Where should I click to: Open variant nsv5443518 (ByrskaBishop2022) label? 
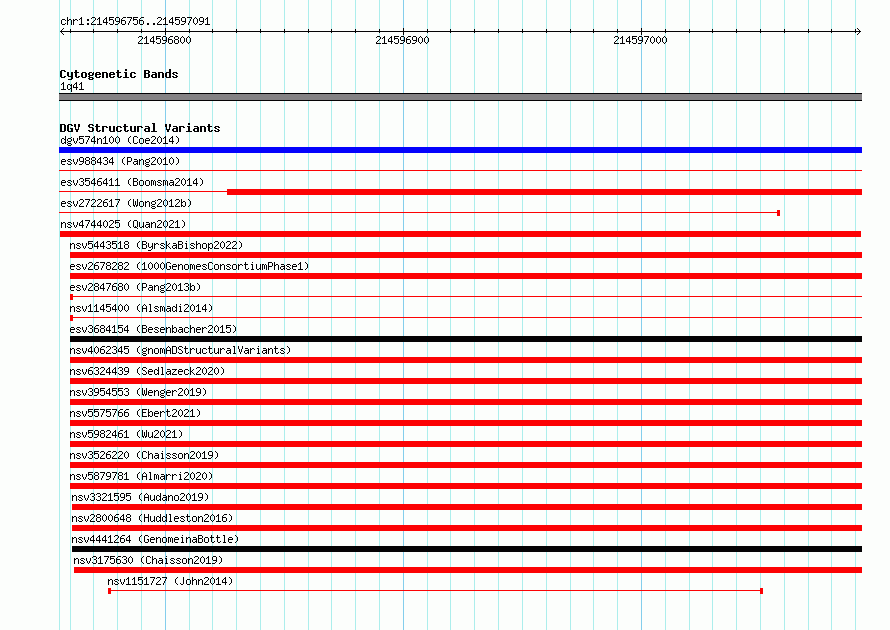[156, 245]
